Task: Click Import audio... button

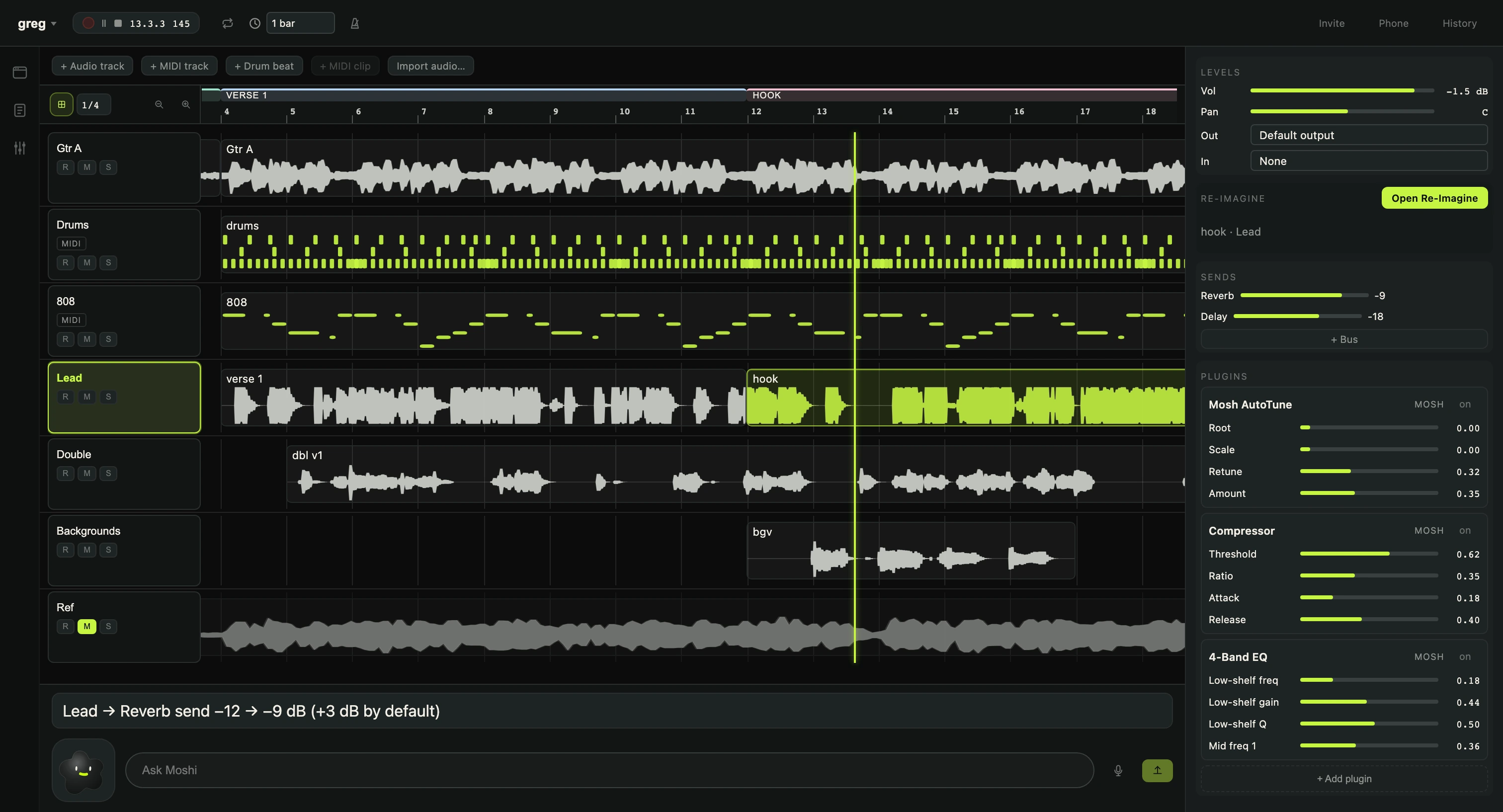Action: coord(430,66)
